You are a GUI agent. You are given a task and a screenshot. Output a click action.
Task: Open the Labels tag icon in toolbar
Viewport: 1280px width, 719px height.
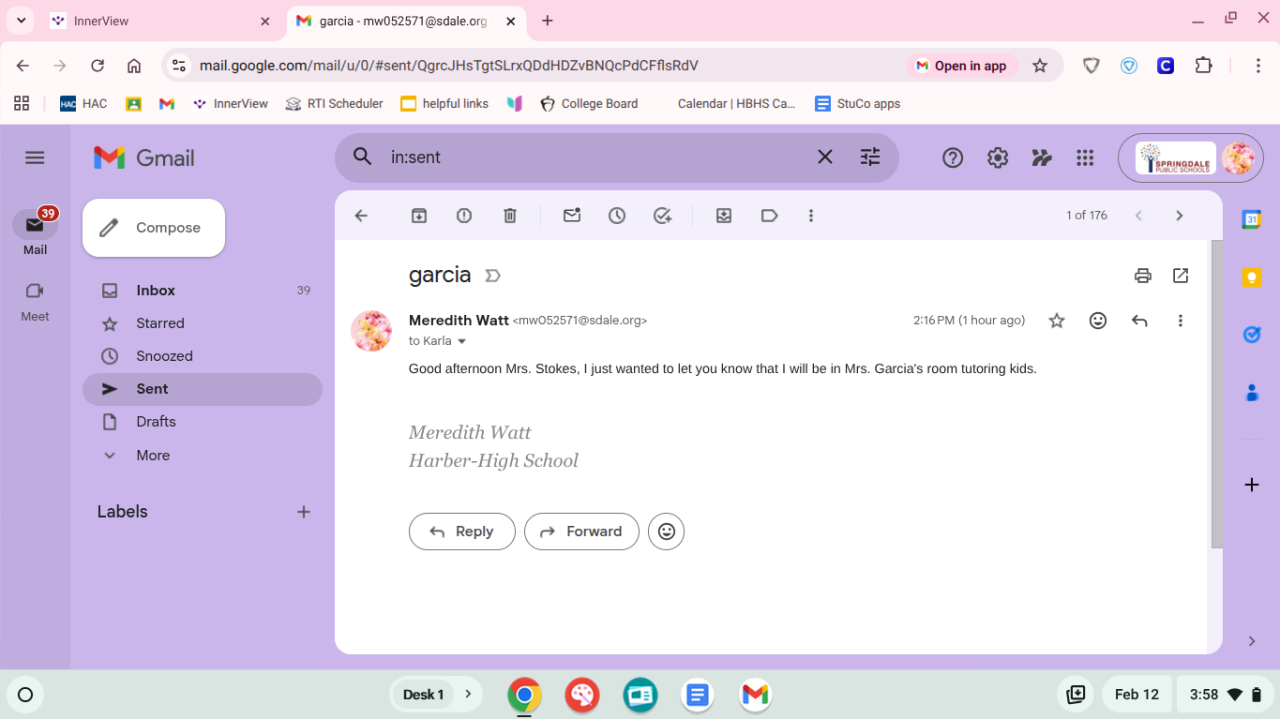coord(769,216)
